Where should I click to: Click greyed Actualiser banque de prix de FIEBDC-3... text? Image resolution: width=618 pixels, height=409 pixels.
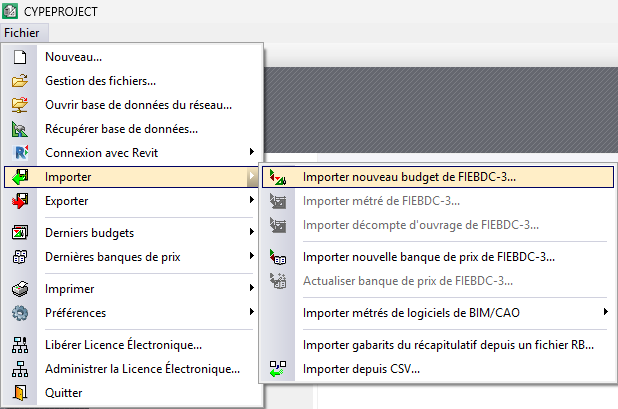click(408, 281)
